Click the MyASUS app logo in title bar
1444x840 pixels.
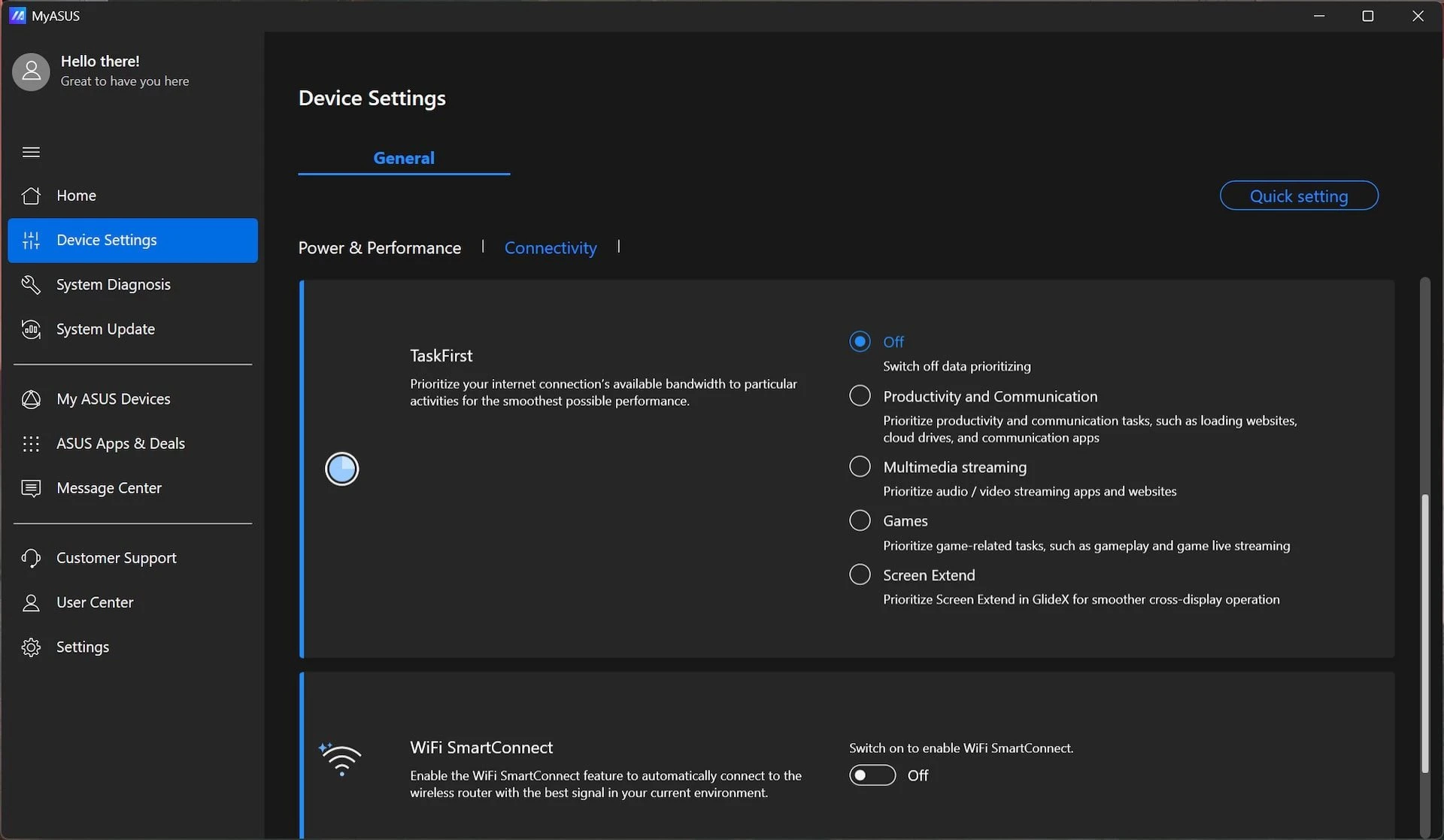coord(17,16)
